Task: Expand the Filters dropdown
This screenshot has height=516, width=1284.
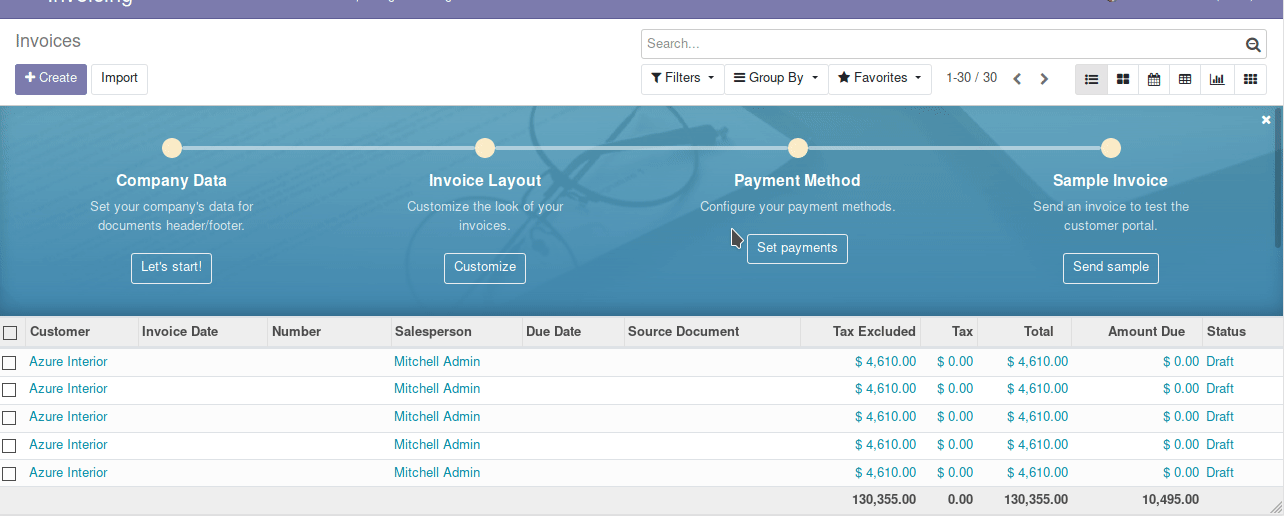Action: tap(682, 78)
